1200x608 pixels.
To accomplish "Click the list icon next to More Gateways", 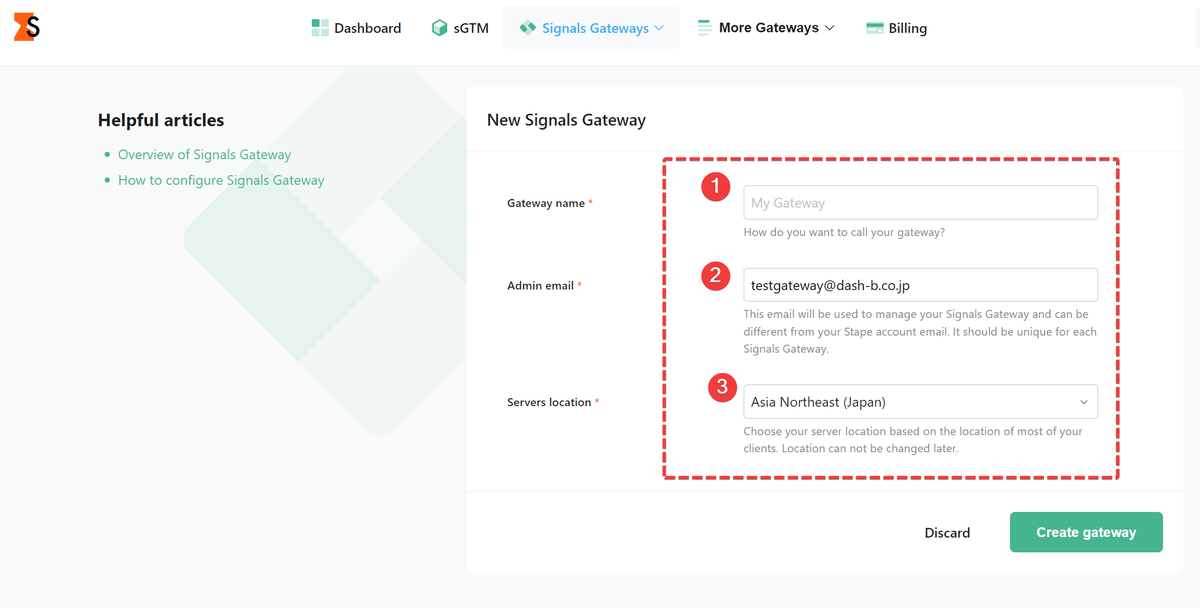I will pos(703,27).
